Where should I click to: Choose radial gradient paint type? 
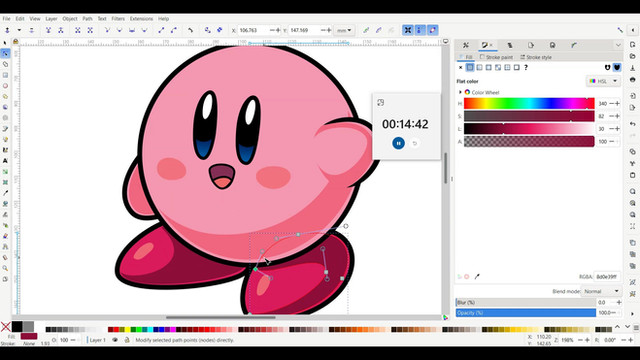489,67
